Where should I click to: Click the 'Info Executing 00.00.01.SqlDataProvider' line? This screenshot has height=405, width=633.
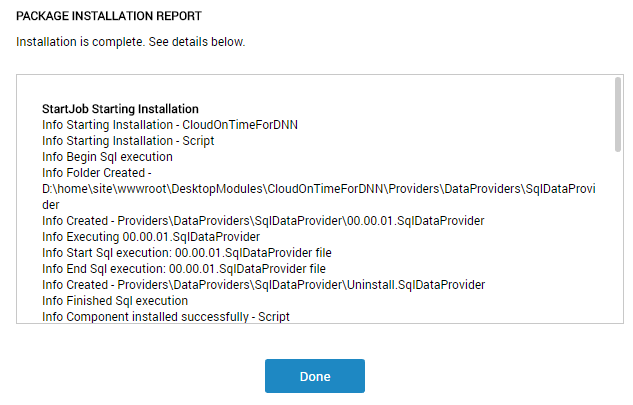click(x=151, y=236)
